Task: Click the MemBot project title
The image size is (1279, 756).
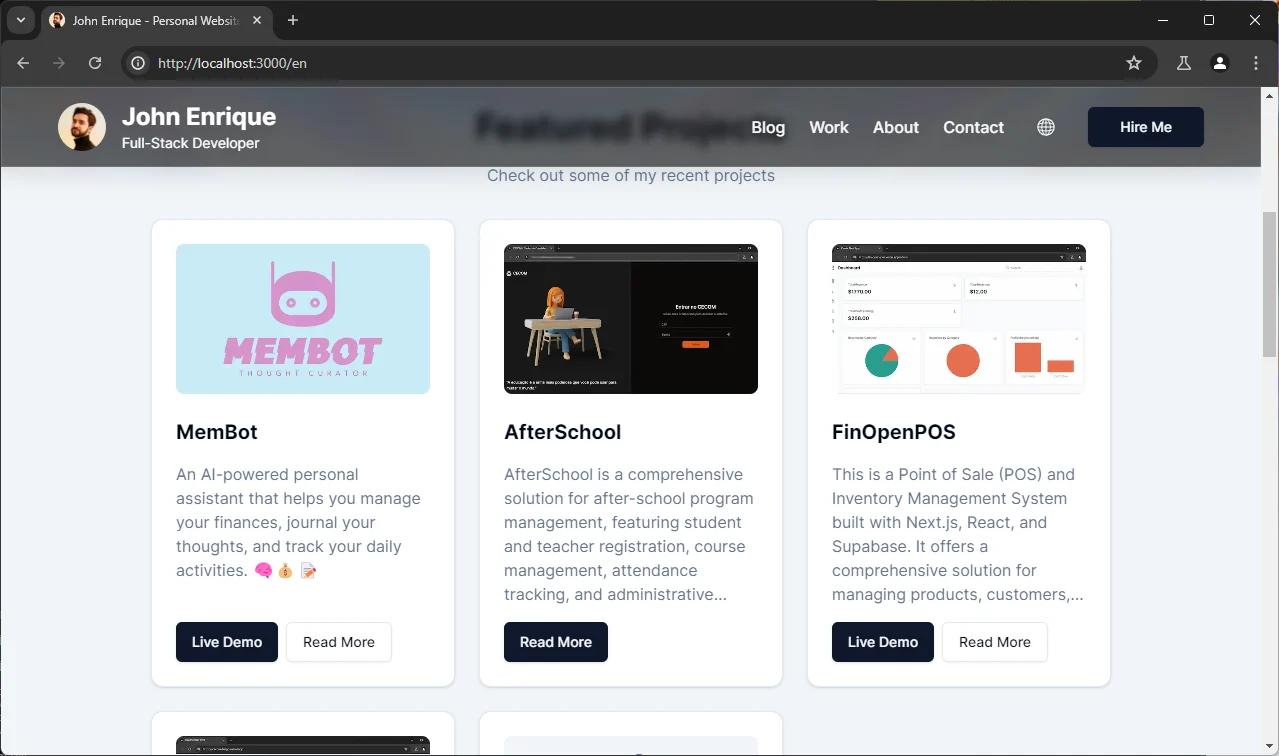Action: coord(217,432)
